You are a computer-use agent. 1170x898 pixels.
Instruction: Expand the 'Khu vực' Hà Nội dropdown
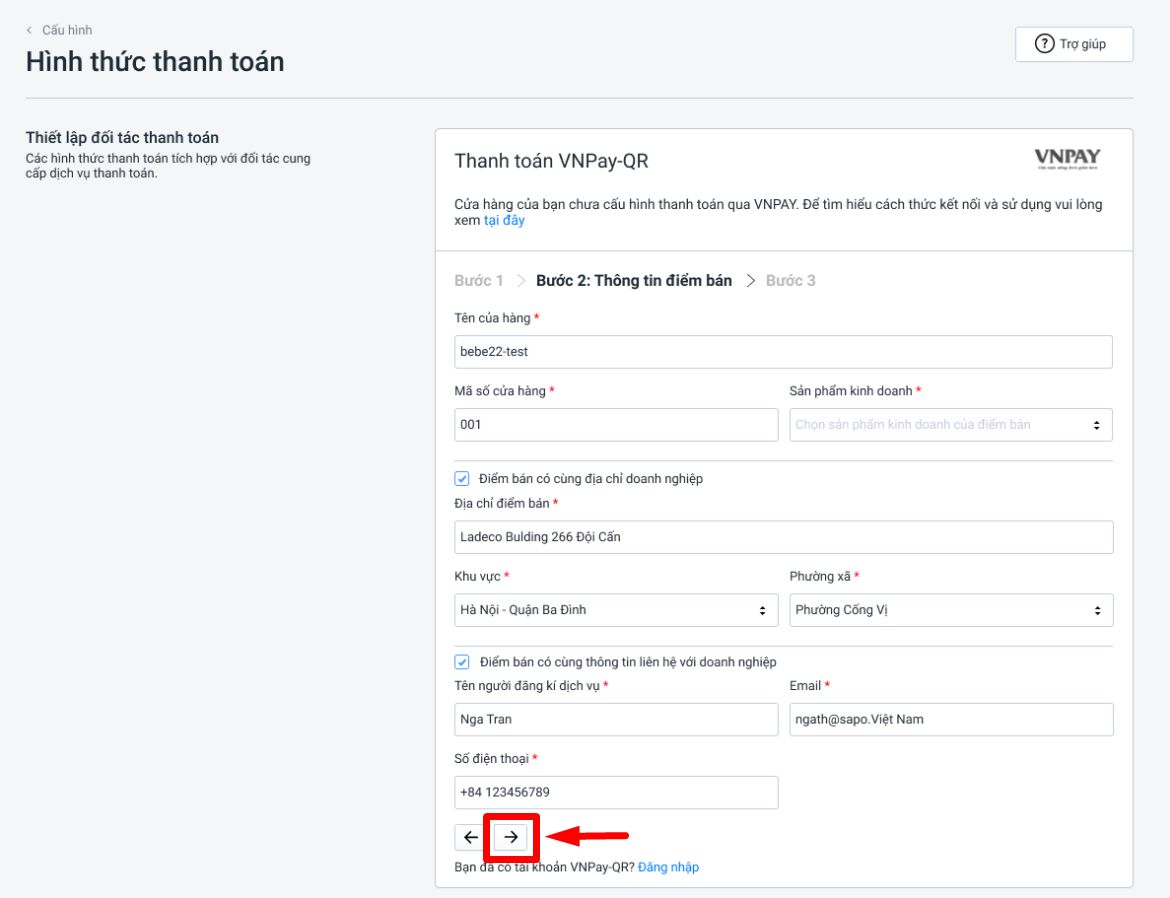click(615, 610)
